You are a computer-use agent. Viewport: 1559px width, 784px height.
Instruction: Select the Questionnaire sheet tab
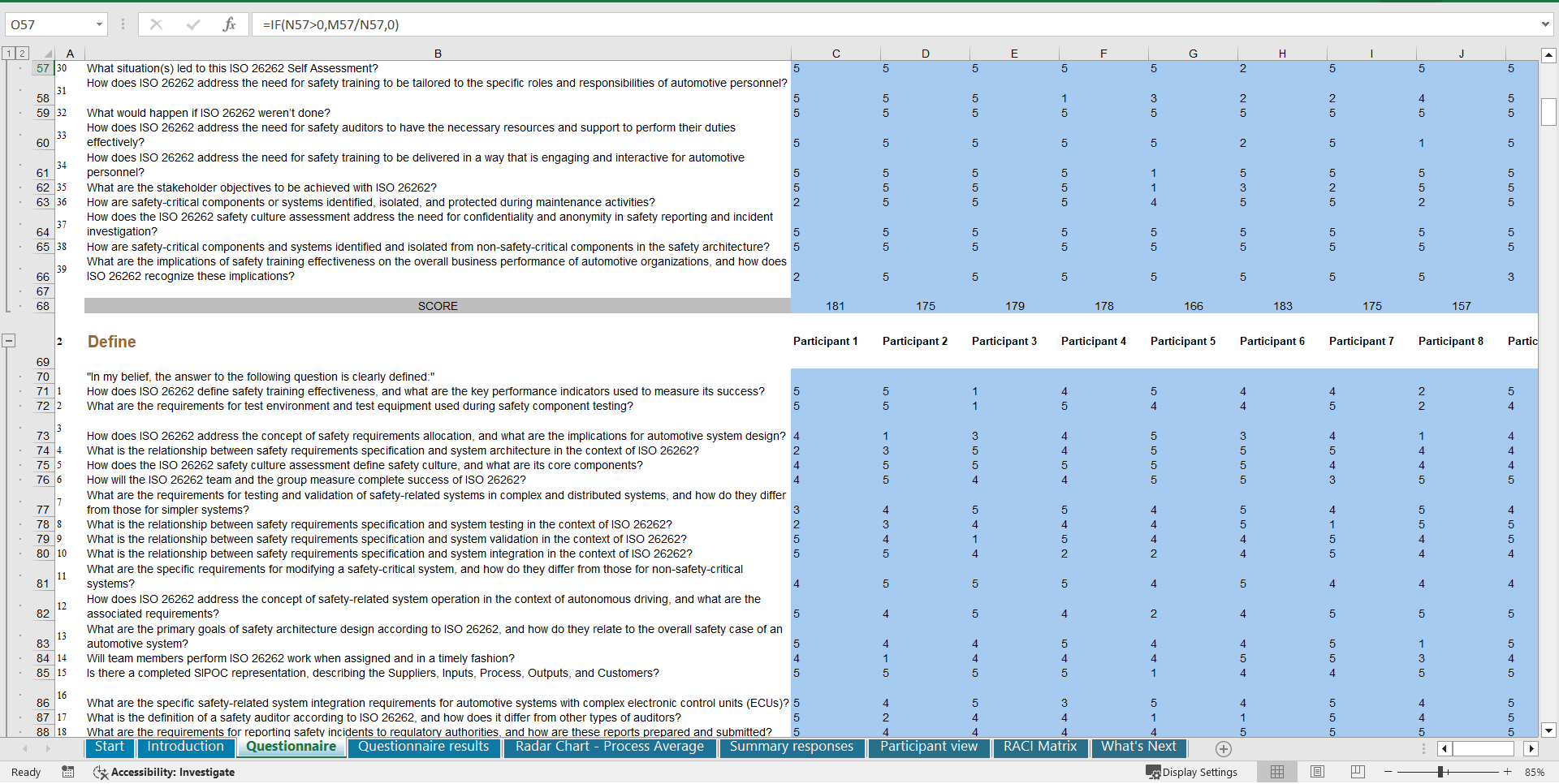[291, 747]
